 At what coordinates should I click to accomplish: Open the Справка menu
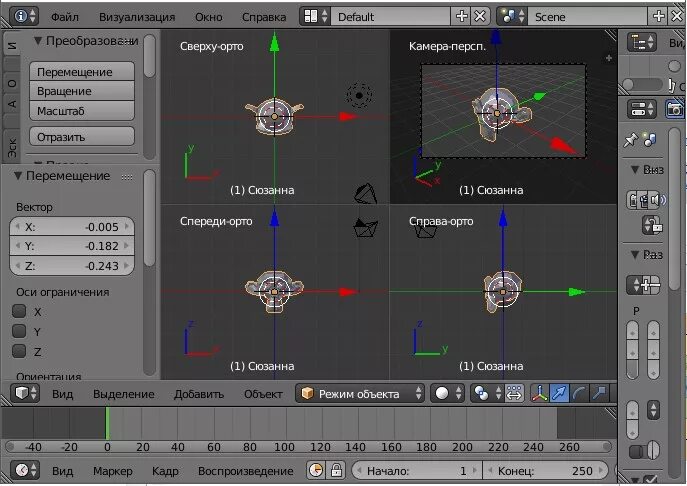click(264, 17)
